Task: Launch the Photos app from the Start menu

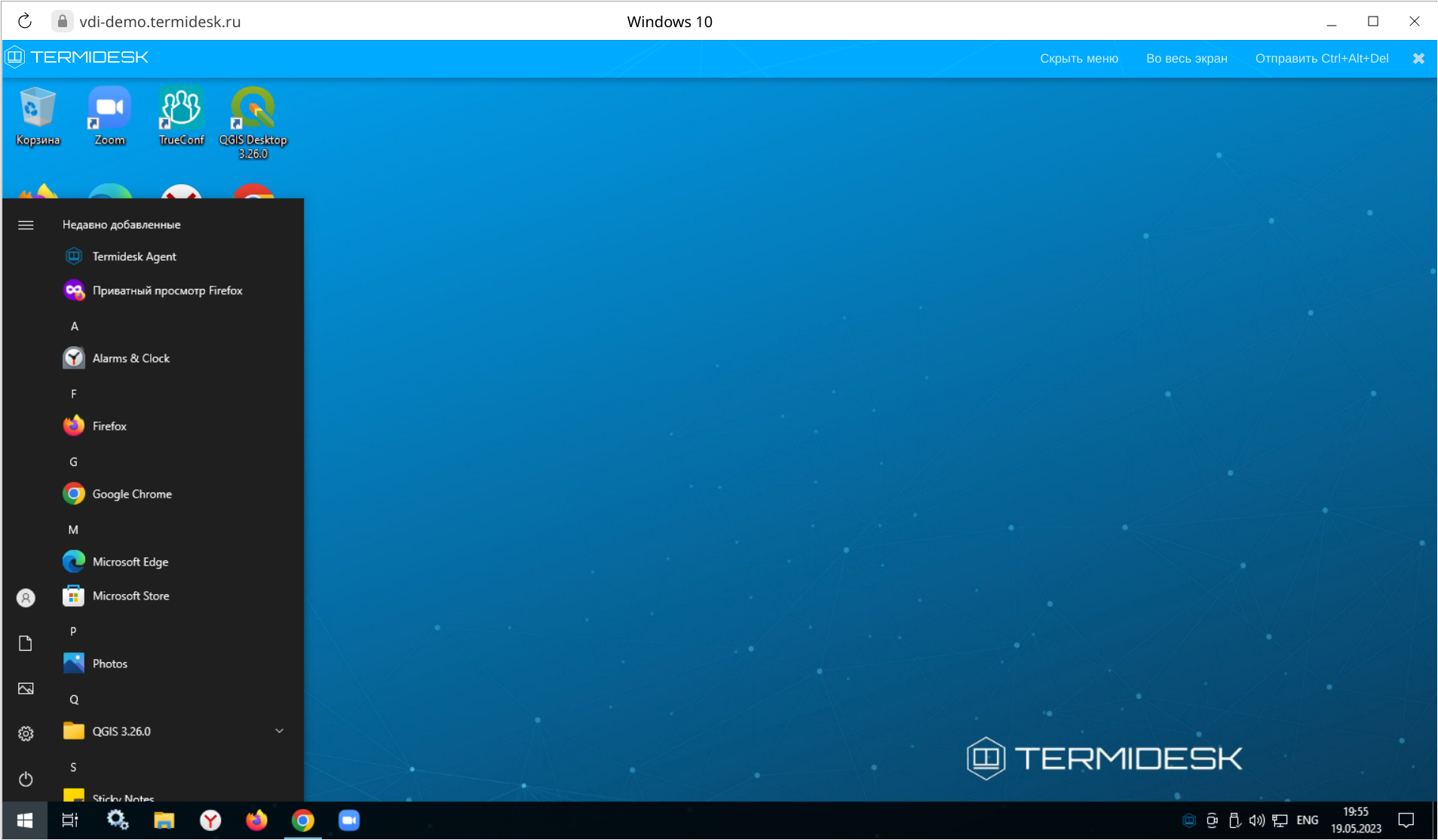Action: click(x=109, y=663)
